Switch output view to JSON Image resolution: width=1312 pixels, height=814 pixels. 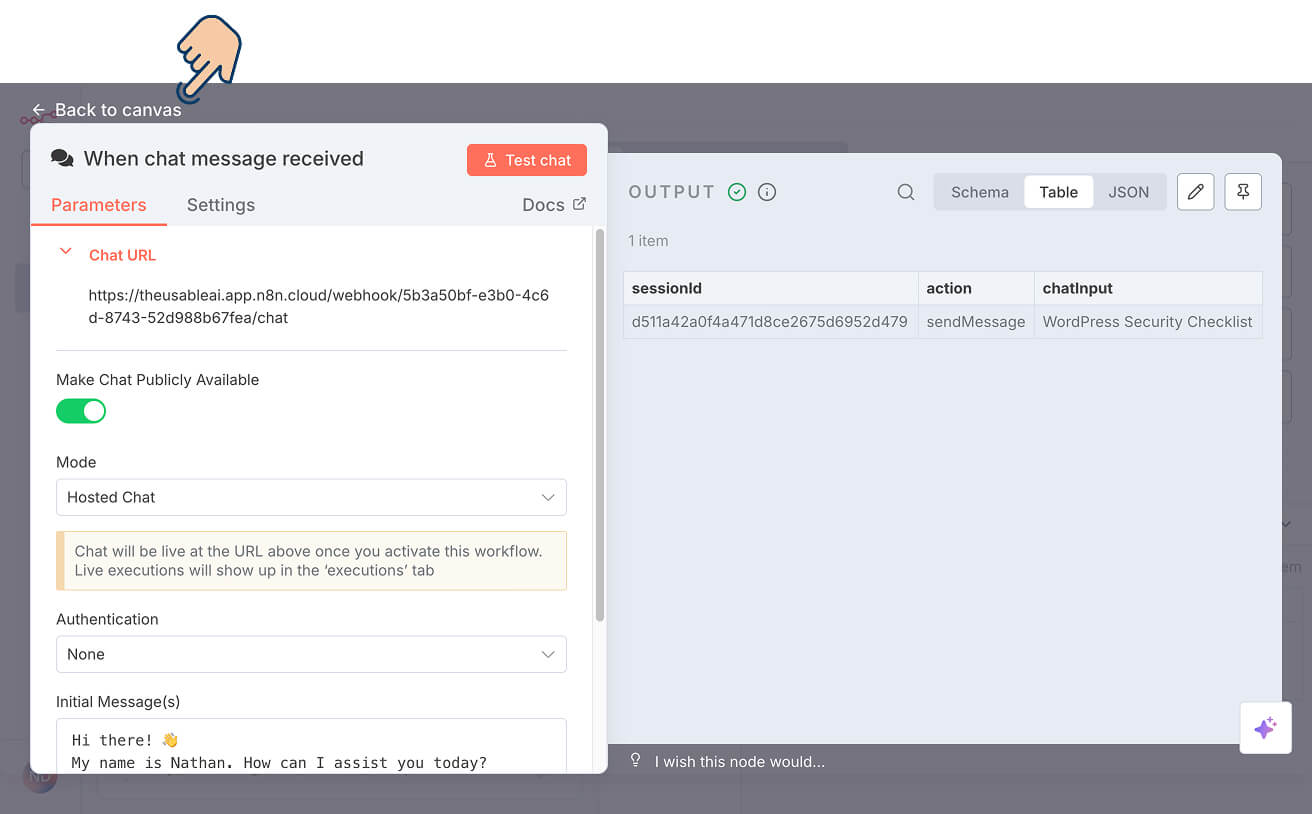tap(1129, 191)
